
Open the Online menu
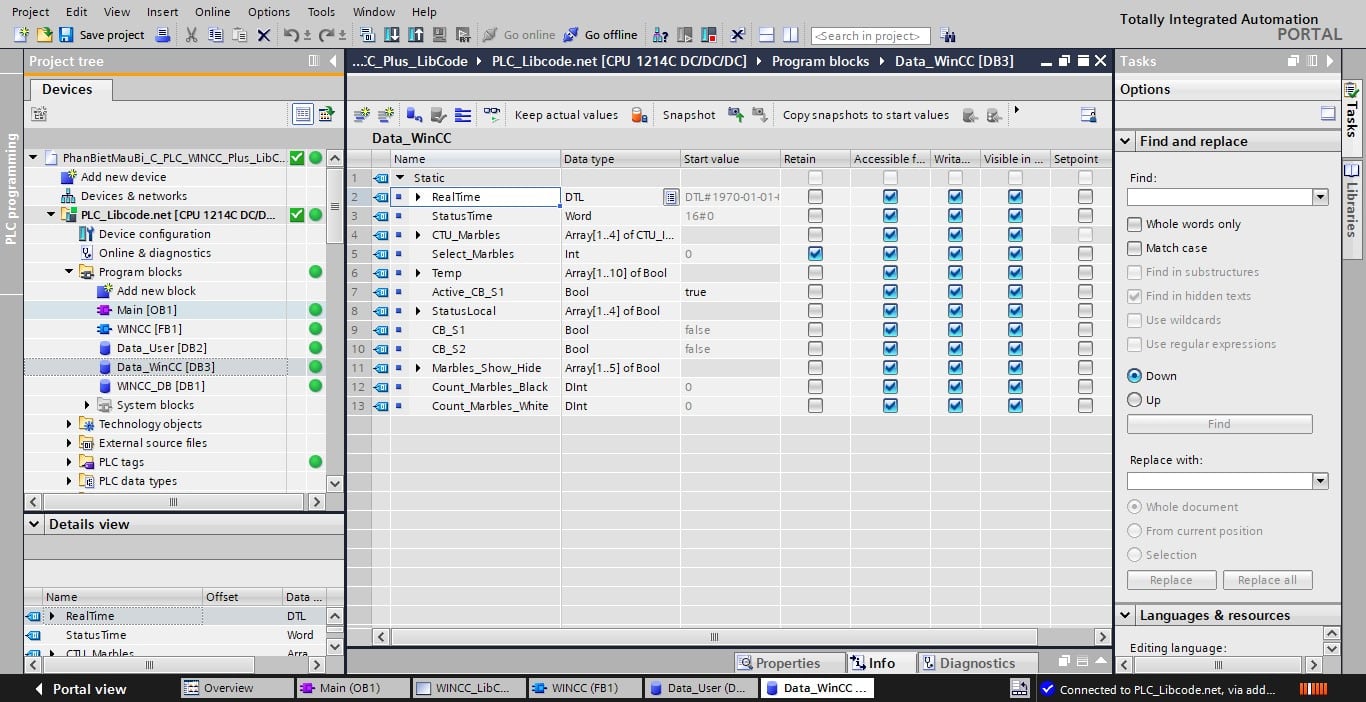[212, 12]
